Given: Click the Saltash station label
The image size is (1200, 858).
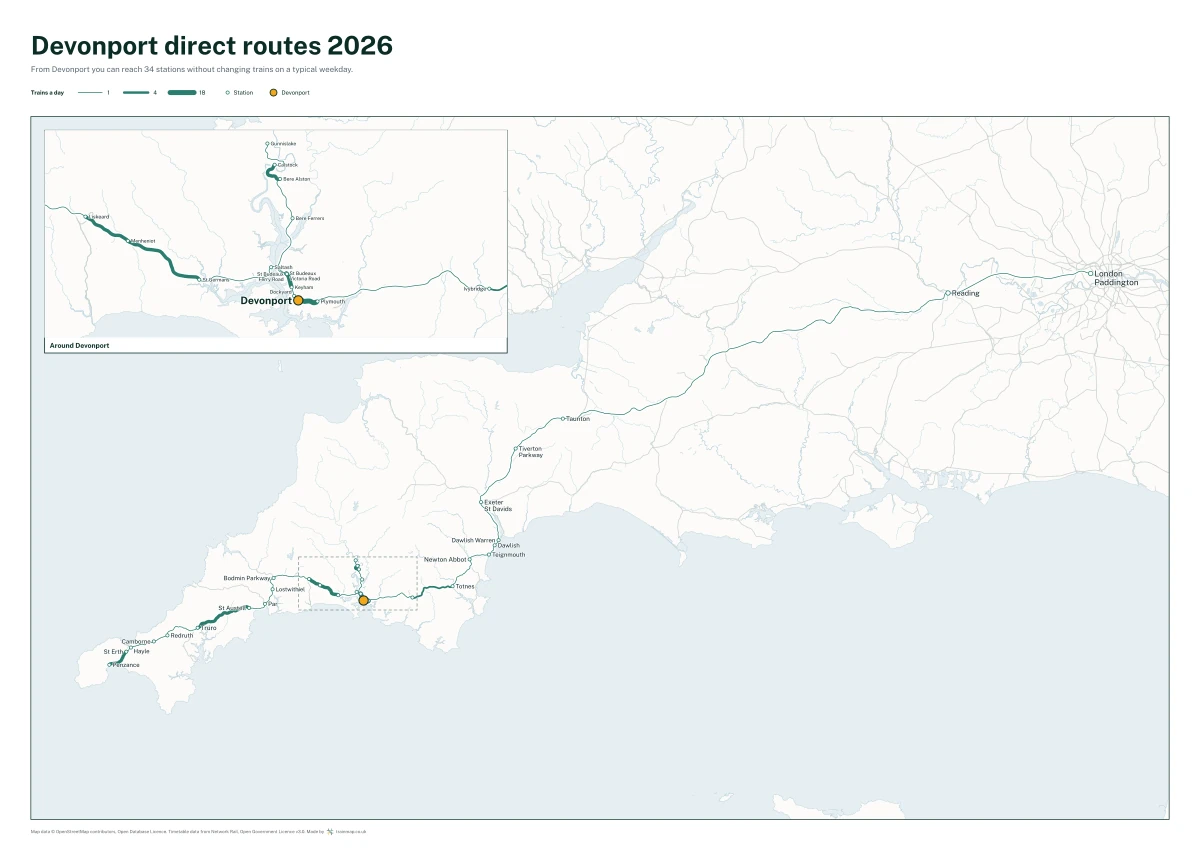Looking at the screenshot, I should click(283, 267).
